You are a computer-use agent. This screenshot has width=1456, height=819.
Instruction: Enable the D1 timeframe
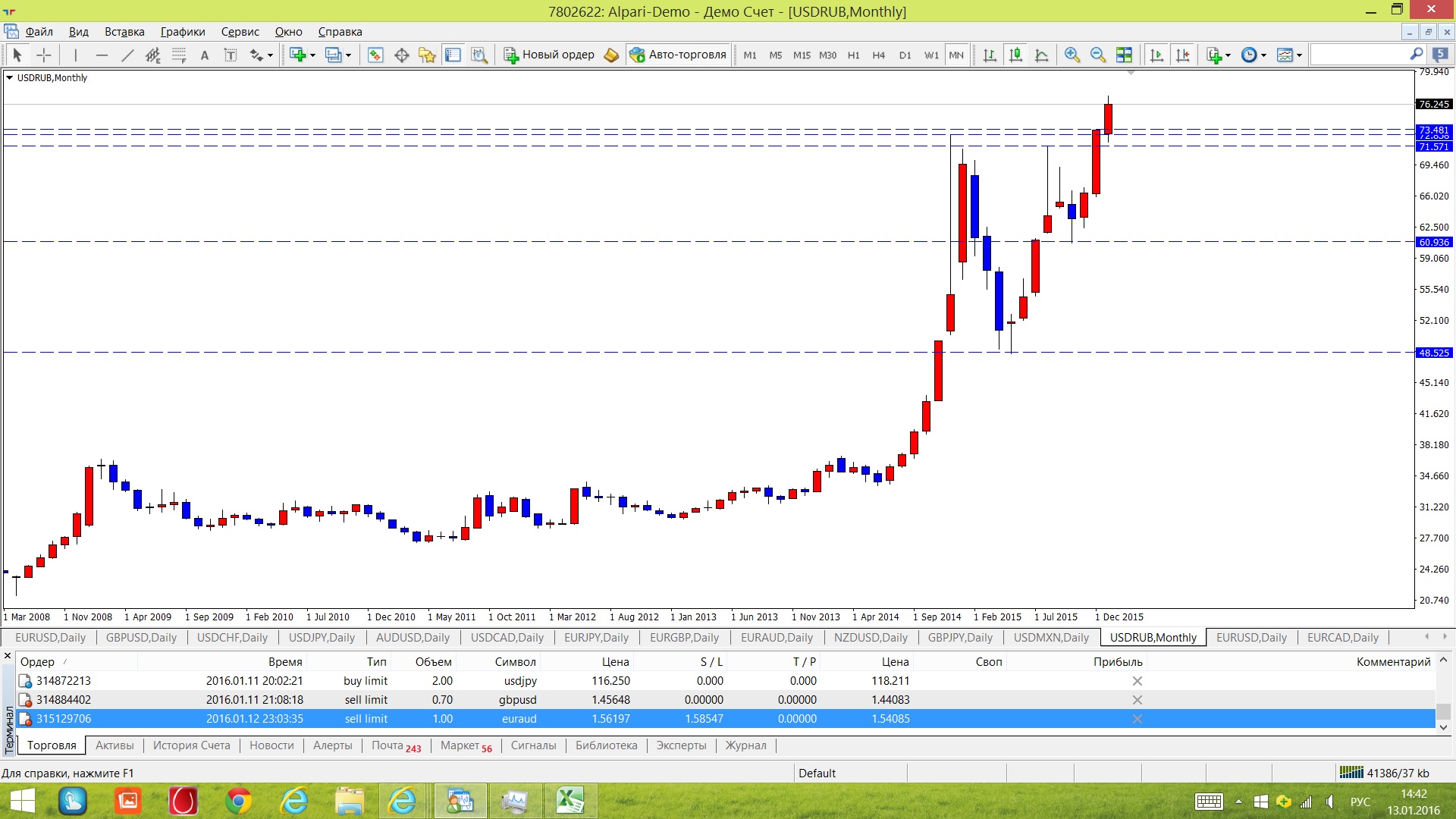(x=905, y=55)
